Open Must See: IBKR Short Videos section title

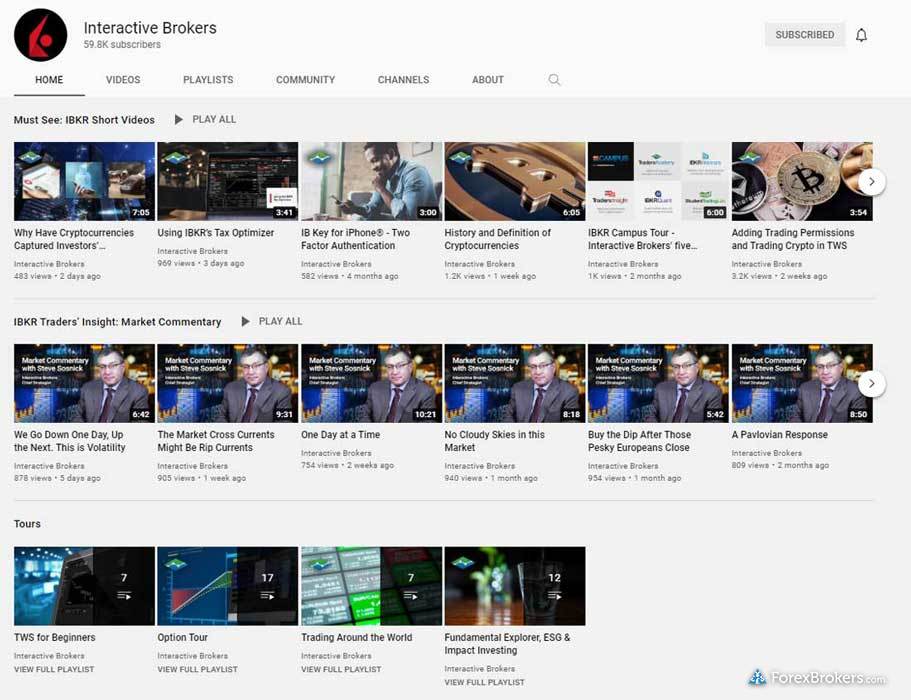84,120
